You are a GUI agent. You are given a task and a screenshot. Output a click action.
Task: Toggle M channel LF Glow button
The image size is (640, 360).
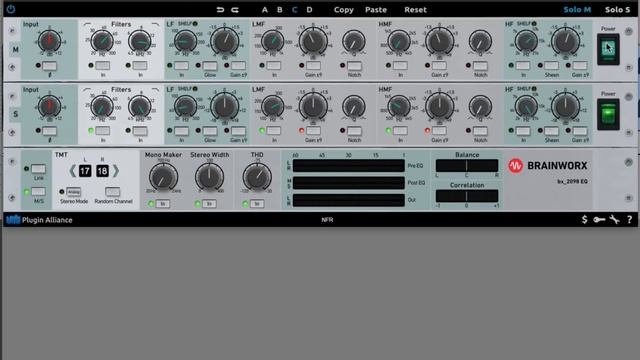point(210,65)
